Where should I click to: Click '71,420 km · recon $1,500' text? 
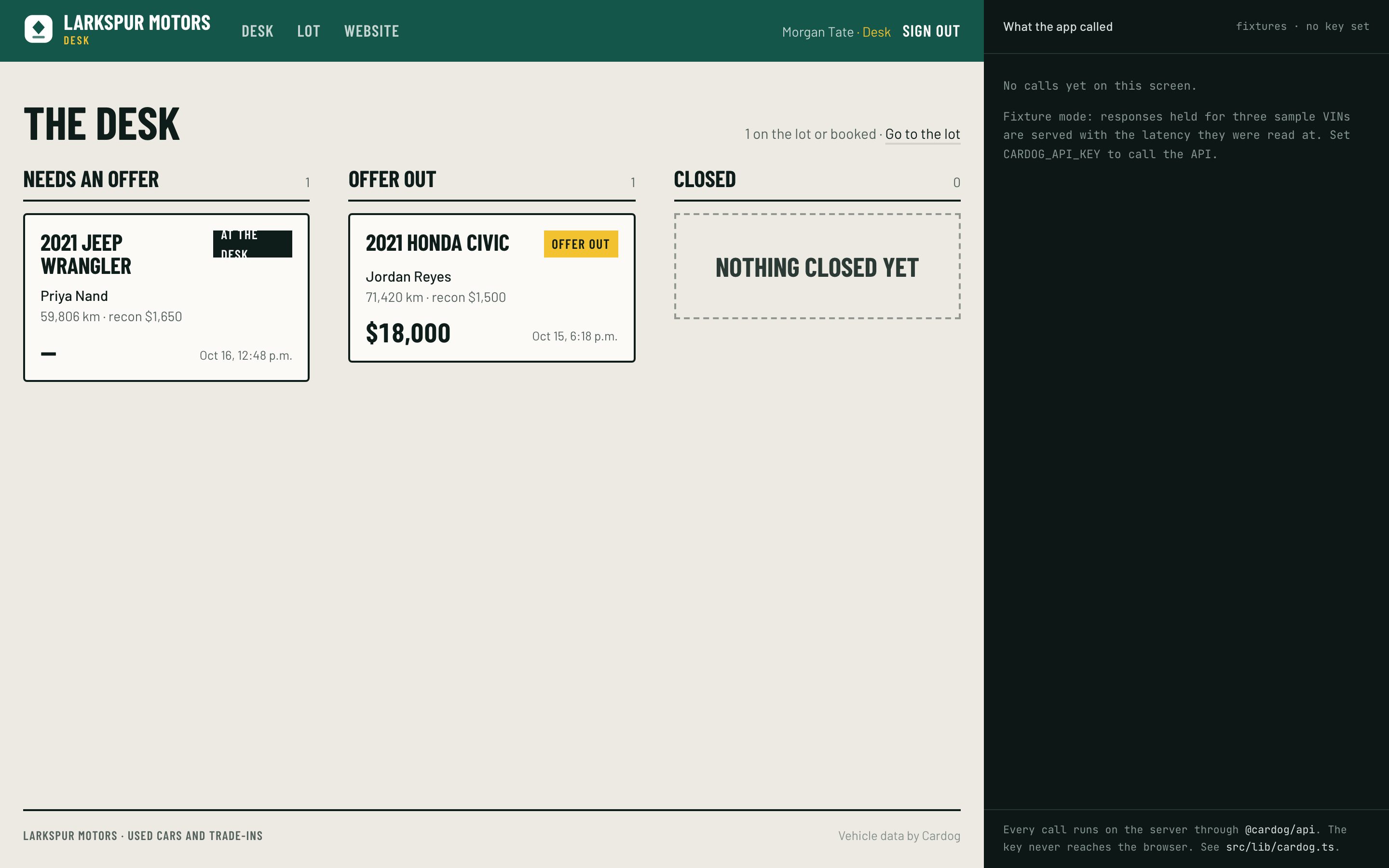point(436,298)
